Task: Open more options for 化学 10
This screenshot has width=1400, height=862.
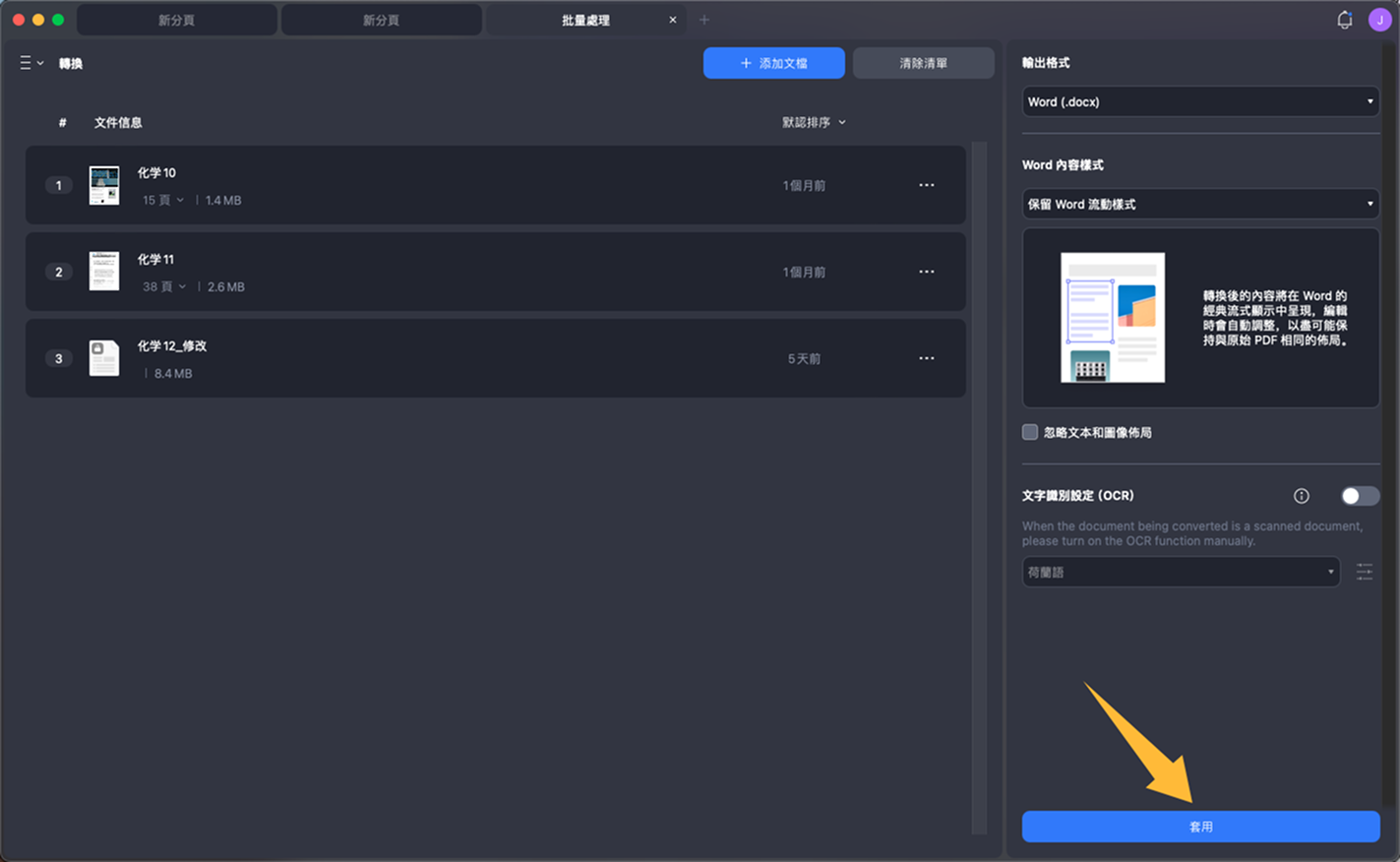Action: [927, 185]
